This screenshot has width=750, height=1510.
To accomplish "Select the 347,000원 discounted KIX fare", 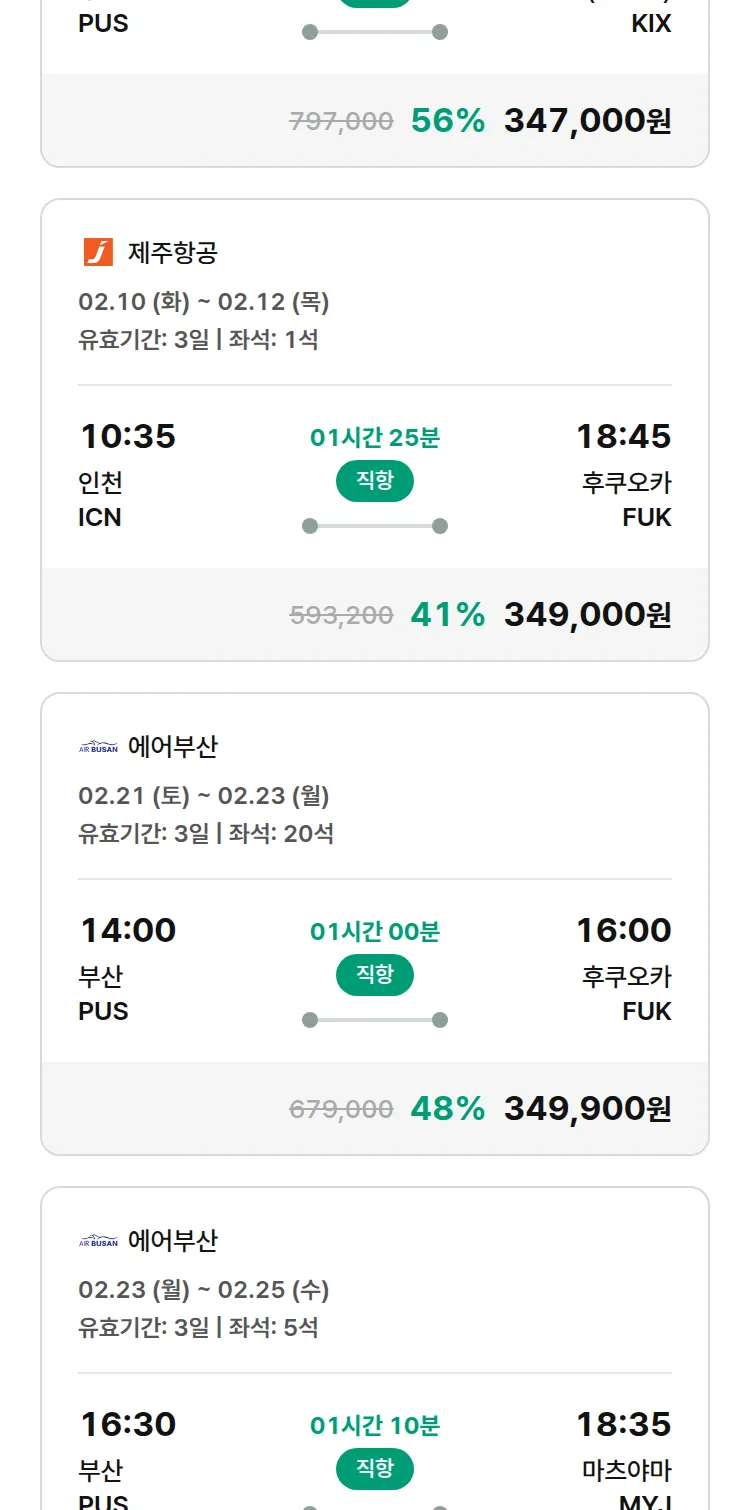I will pos(587,121).
